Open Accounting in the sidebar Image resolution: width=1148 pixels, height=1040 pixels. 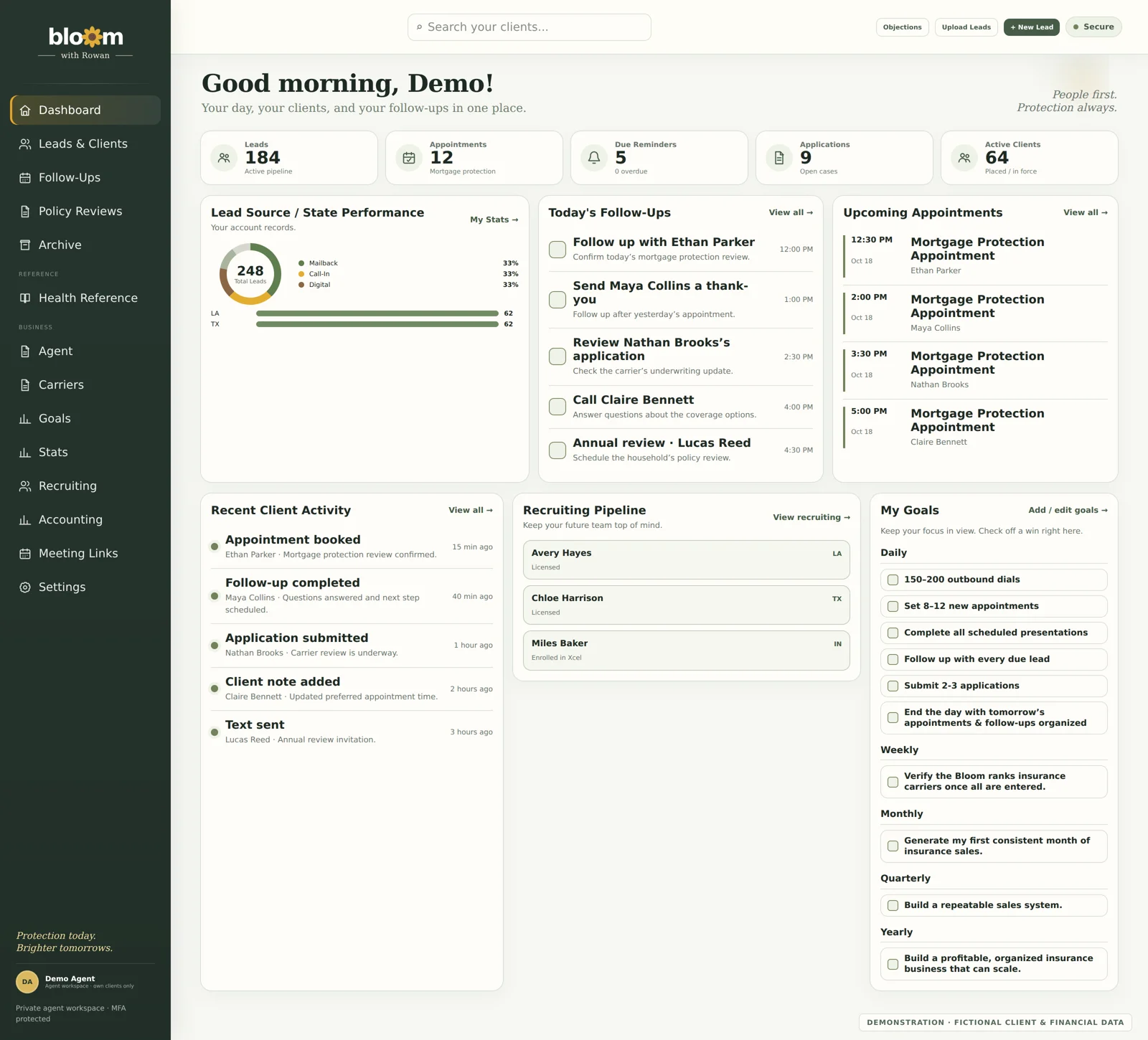point(85,520)
